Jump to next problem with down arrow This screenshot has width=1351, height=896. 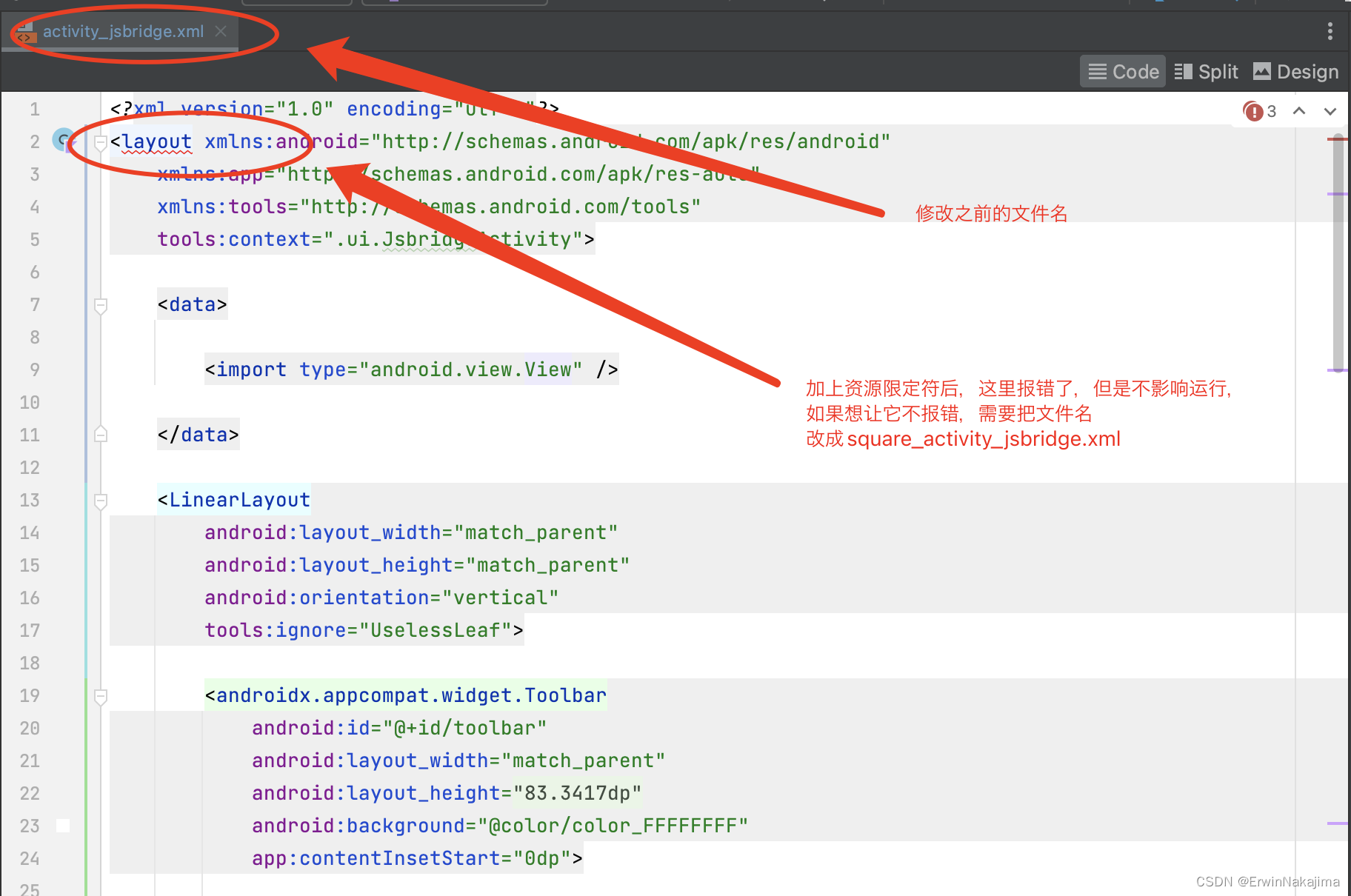(1330, 111)
